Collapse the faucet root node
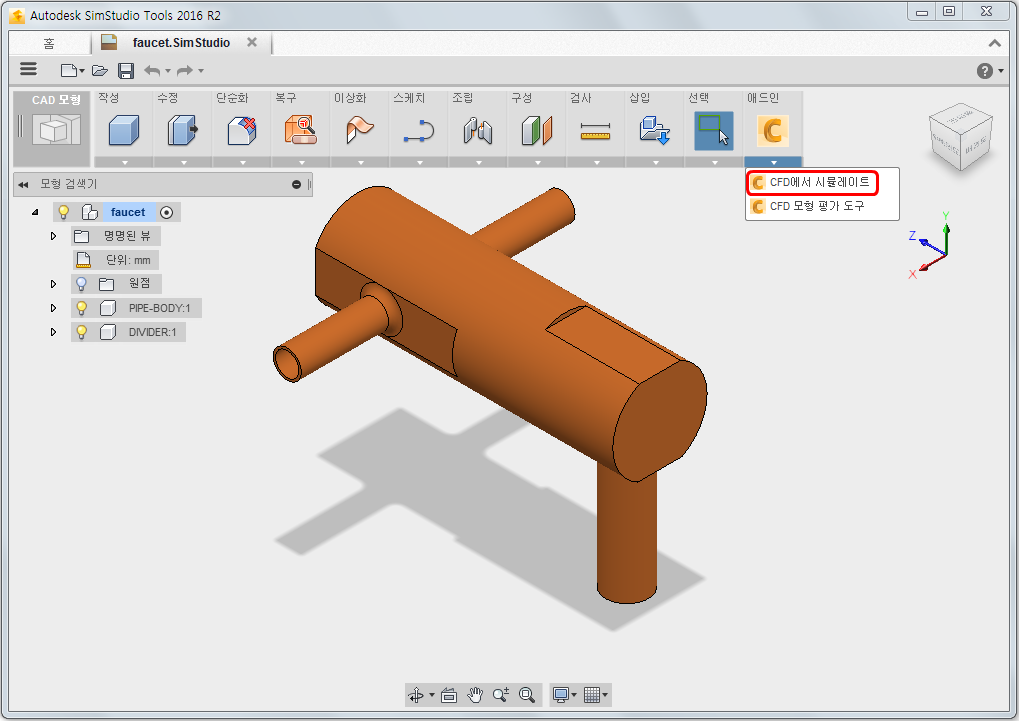Screen dimensions: 1019x721 (x=35, y=212)
